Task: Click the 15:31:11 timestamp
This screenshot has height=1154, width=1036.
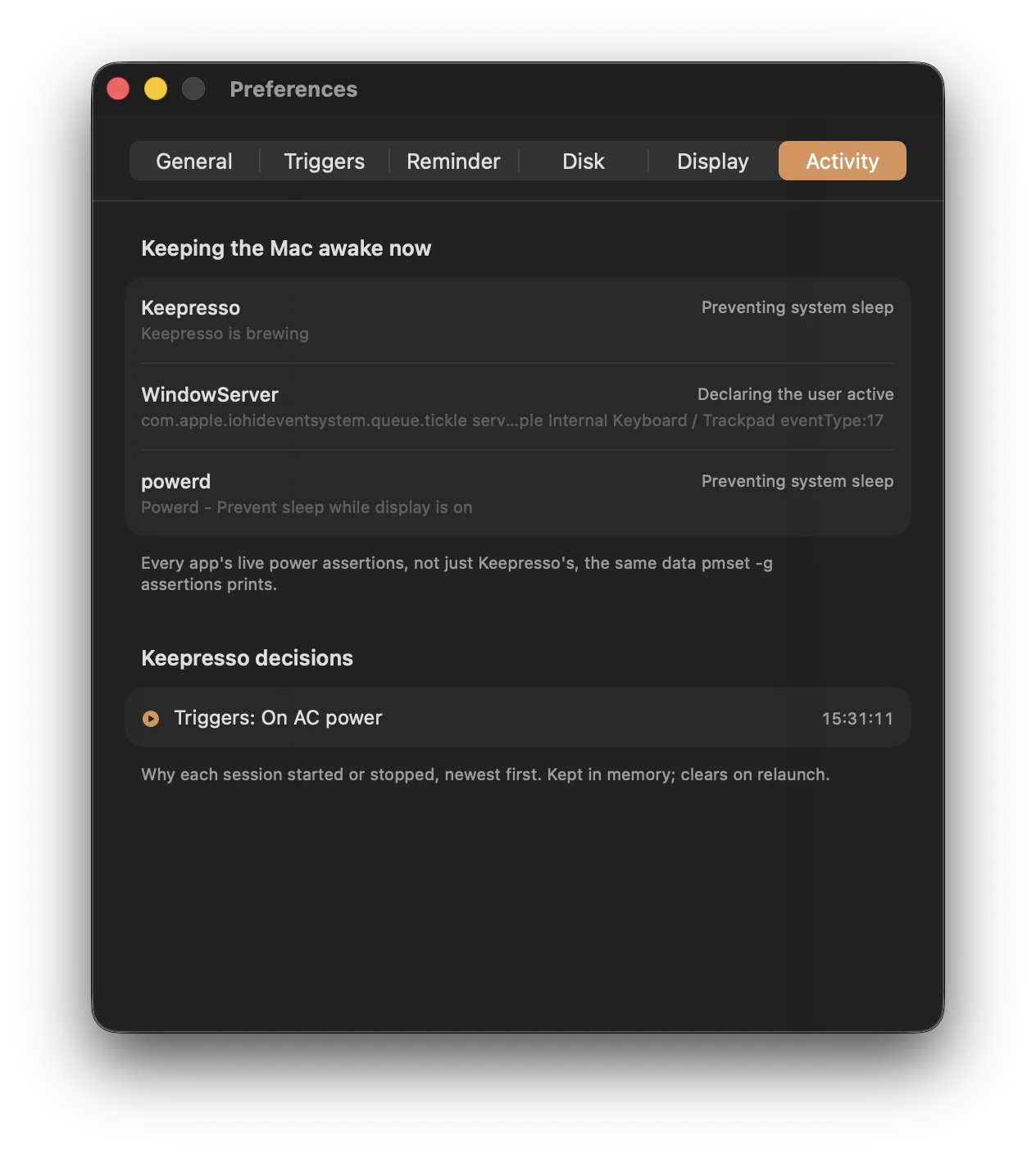Action: coord(857,719)
